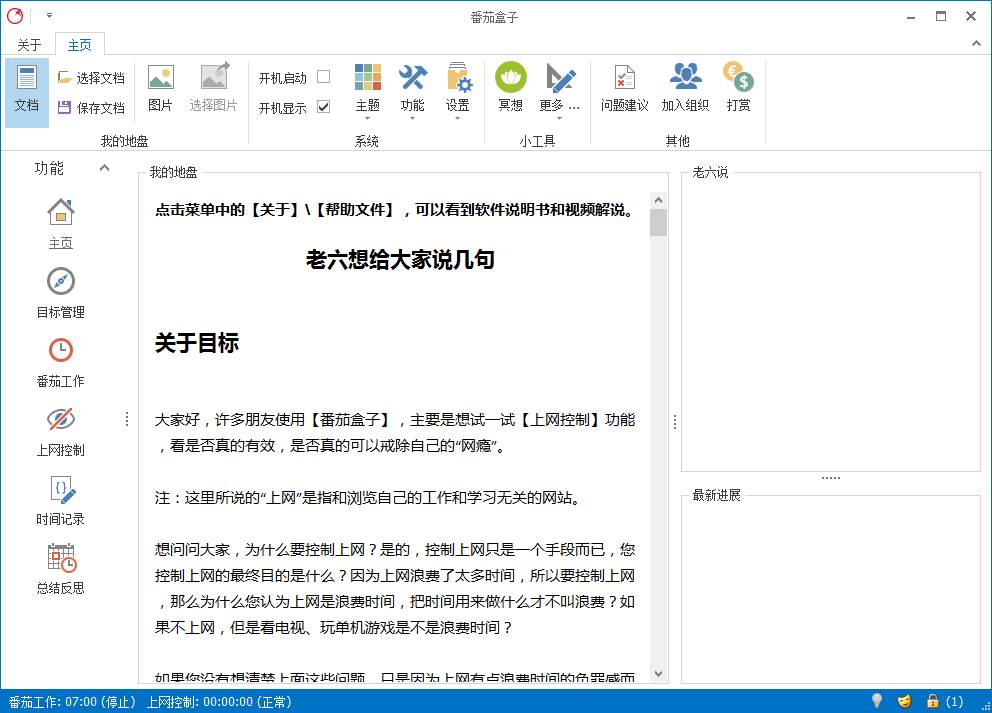The height and width of the screenshot is (713, 992).
Task: Click the lock icon in status bar
Action: point(932,701)
